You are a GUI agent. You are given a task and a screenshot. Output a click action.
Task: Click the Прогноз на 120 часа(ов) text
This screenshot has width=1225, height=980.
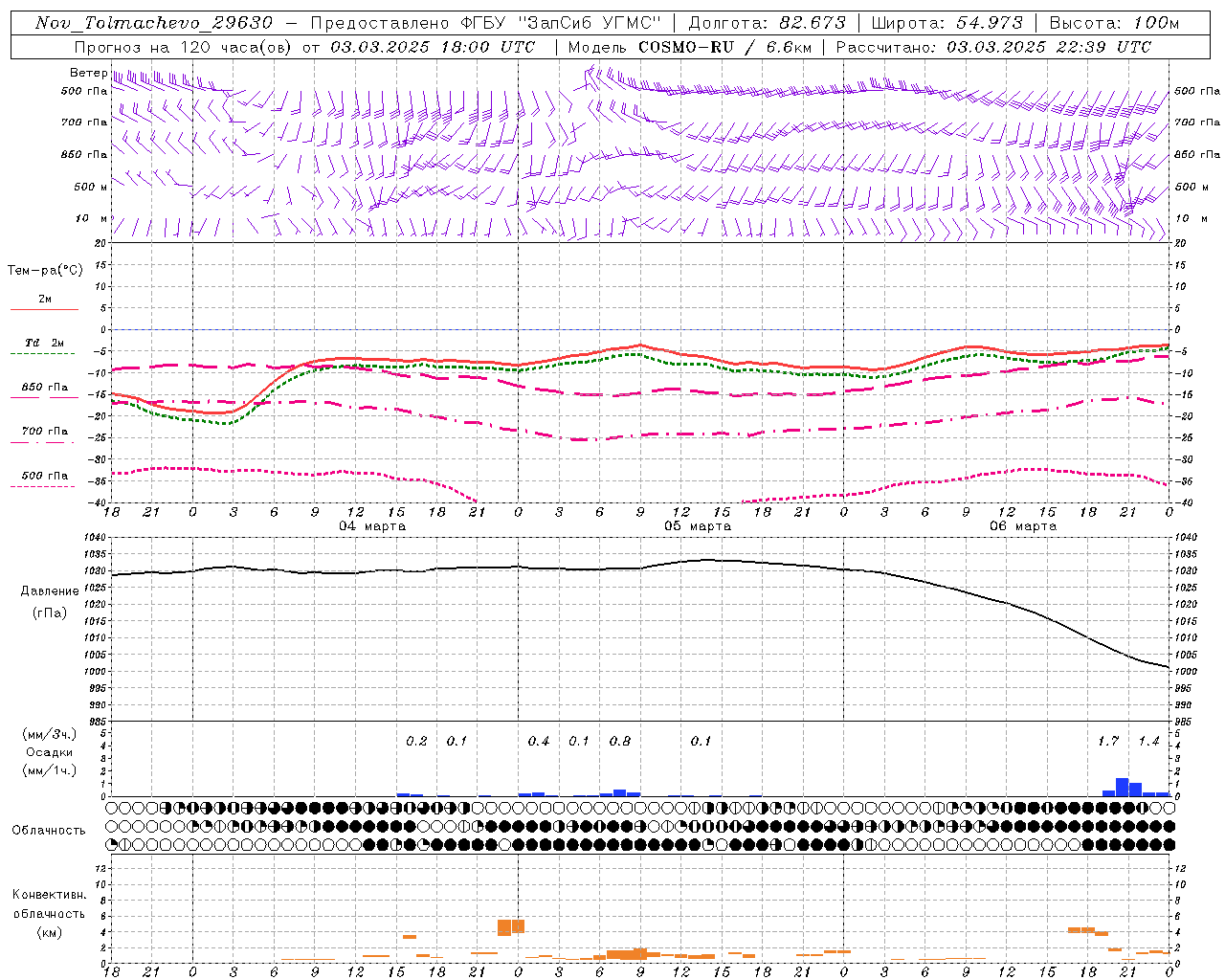pyautogui.click(x=184, y=47)
